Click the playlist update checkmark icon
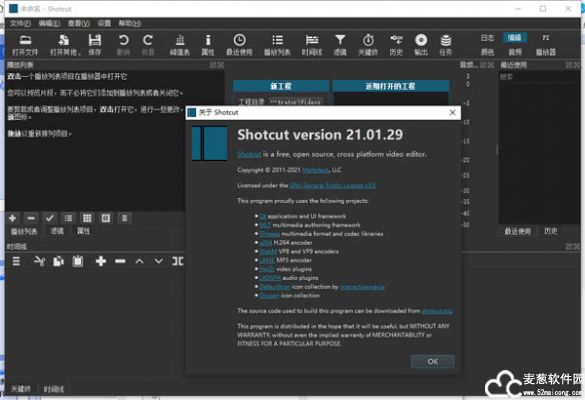 50,218
